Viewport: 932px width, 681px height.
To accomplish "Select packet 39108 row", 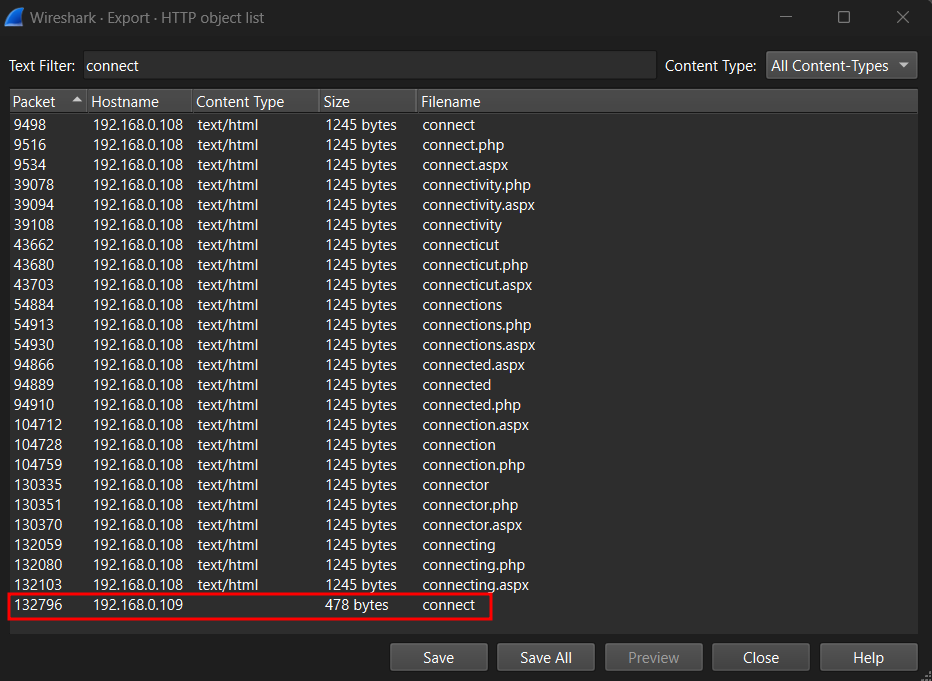I will (464, 225).
